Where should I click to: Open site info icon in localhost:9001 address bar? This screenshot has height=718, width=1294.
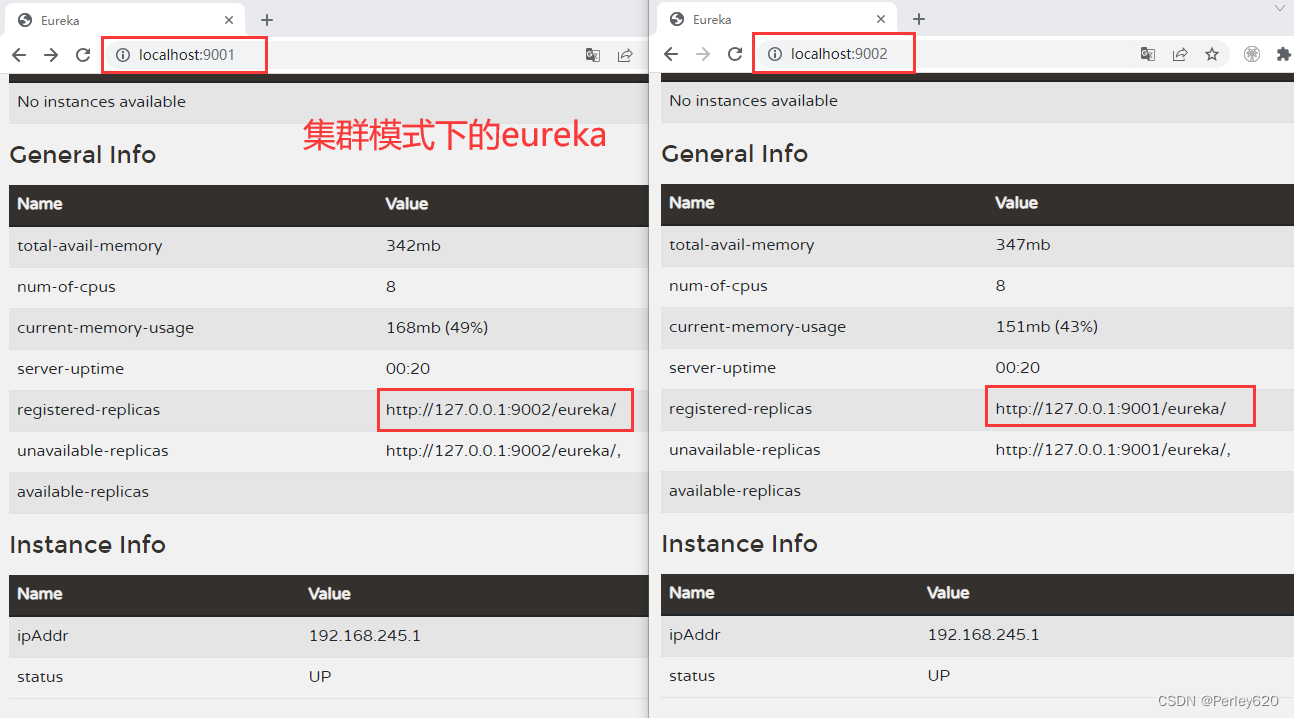click(123, 55)
